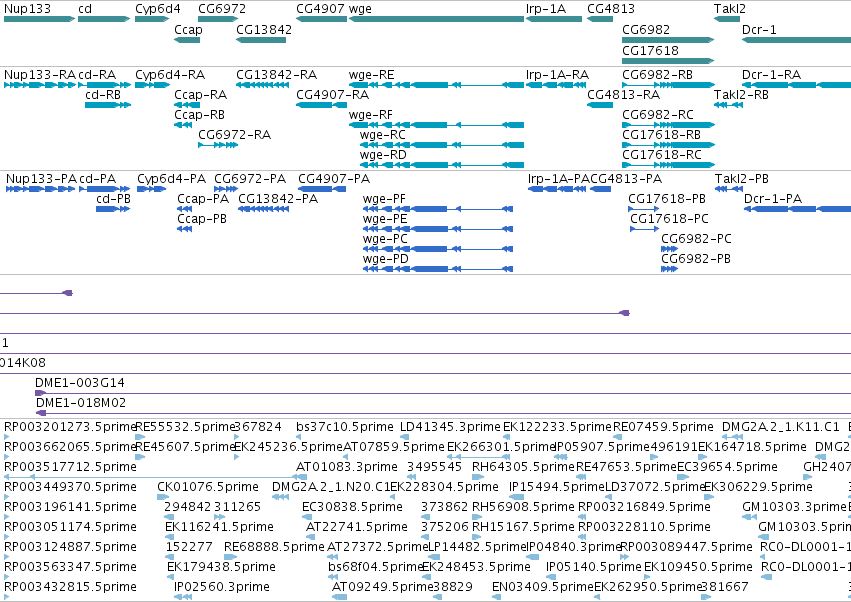
Task: Open the EN03409.5prime EST label
Action: pos(543,587)
